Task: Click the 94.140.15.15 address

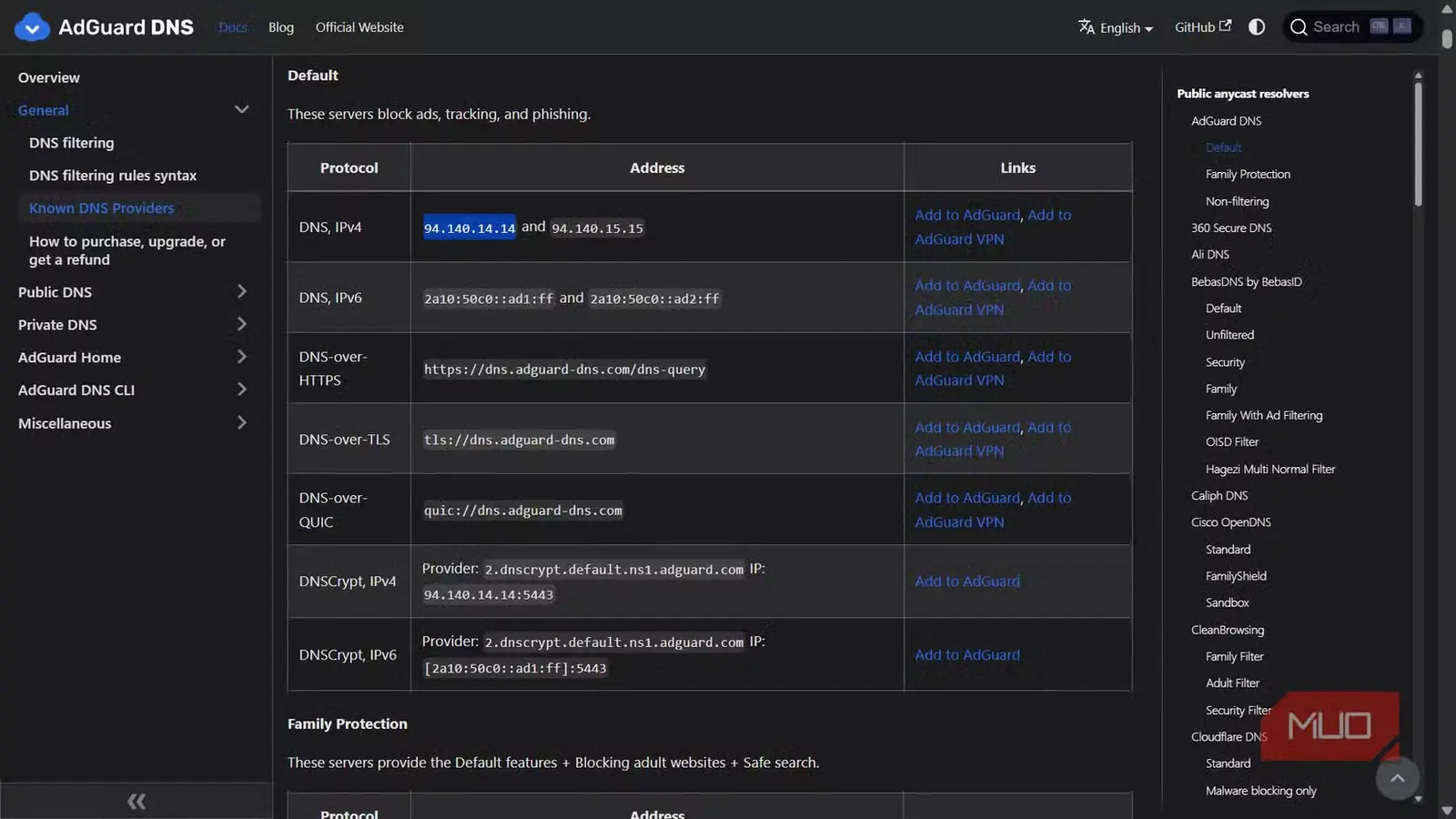Action: click(x=597, y=227)
